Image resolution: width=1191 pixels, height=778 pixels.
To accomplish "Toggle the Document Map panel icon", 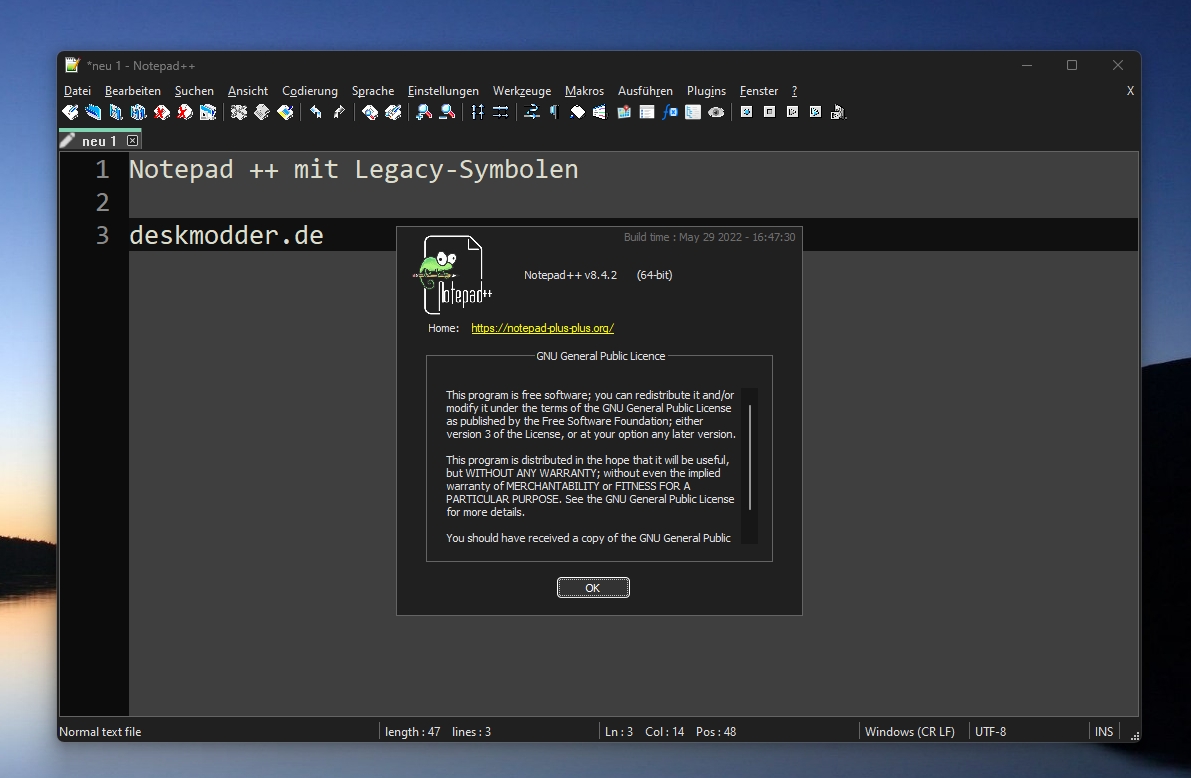I will click(624, 112).
